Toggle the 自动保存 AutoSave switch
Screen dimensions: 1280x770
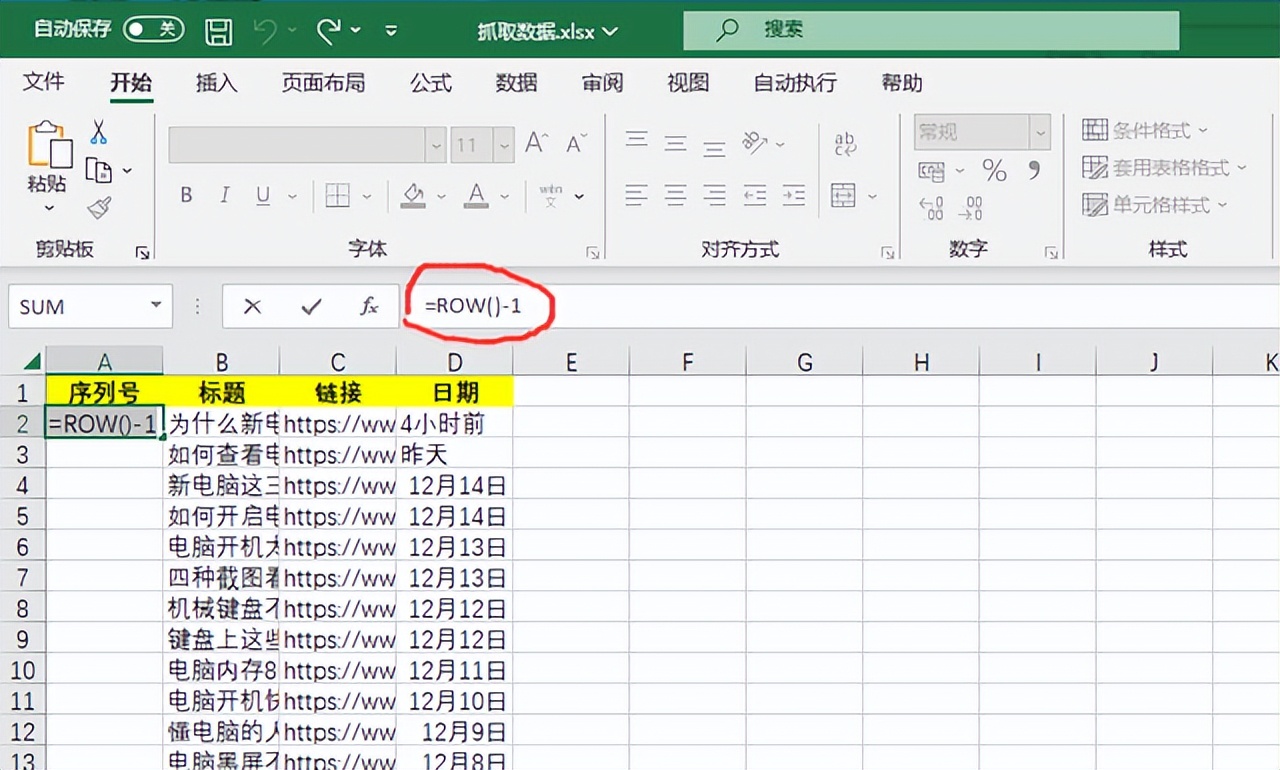point(153,29)
